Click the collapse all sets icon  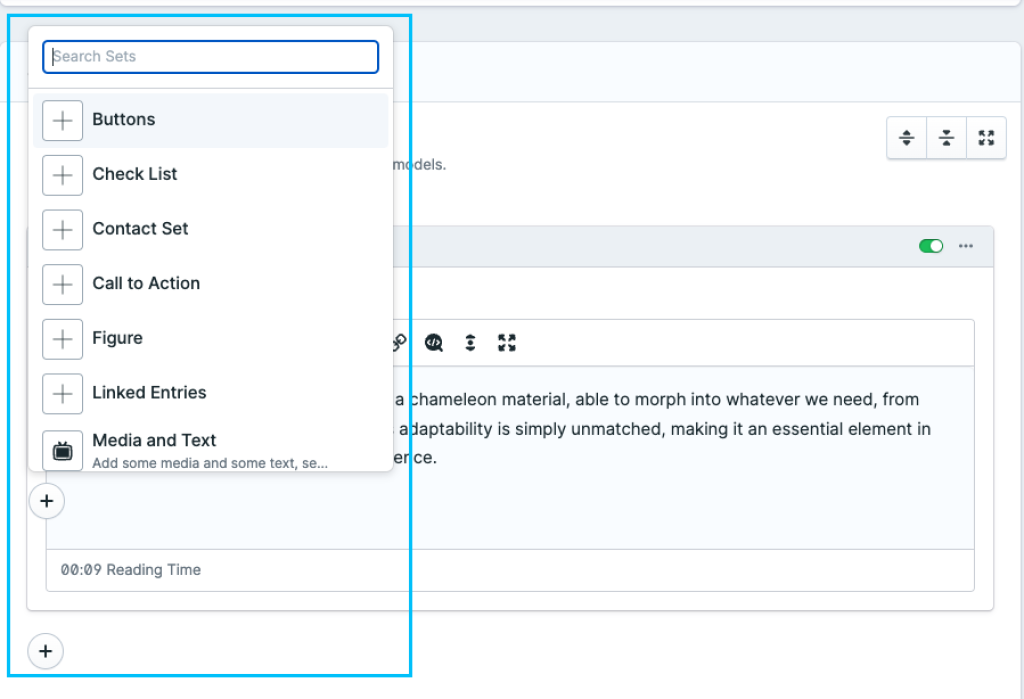coord(946,138)
